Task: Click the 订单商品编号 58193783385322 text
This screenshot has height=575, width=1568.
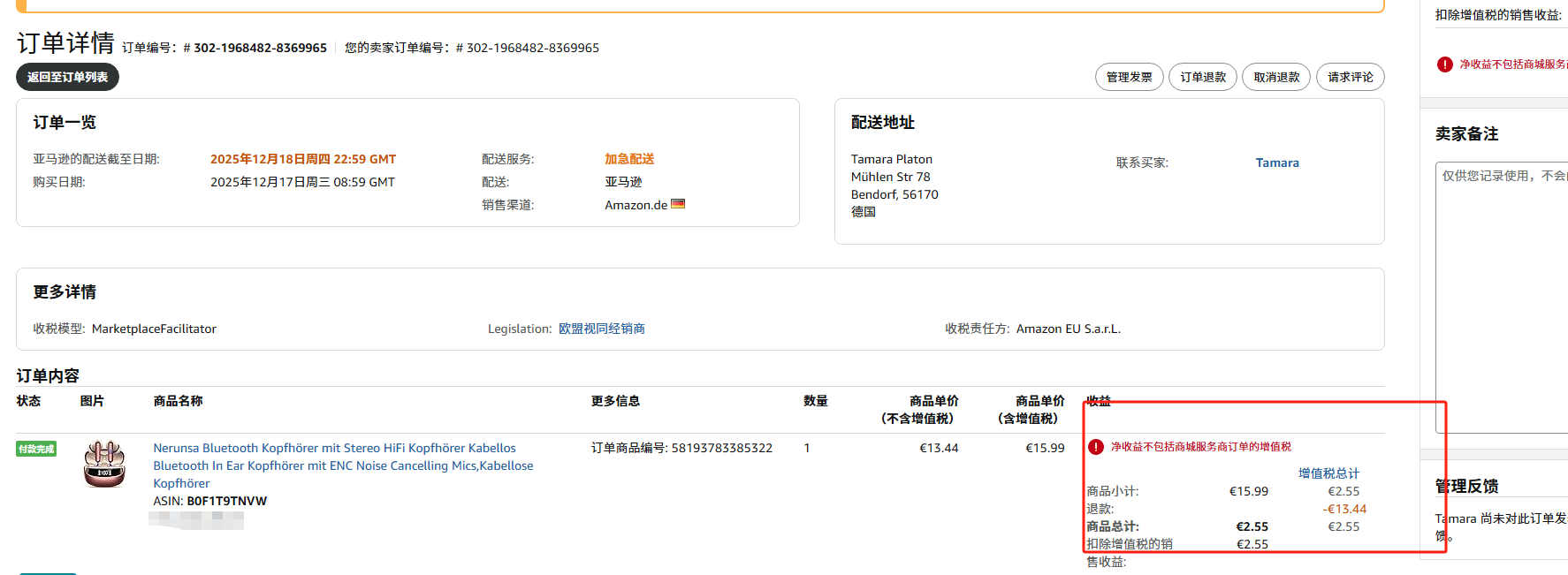Action: [x=681, y=448]
